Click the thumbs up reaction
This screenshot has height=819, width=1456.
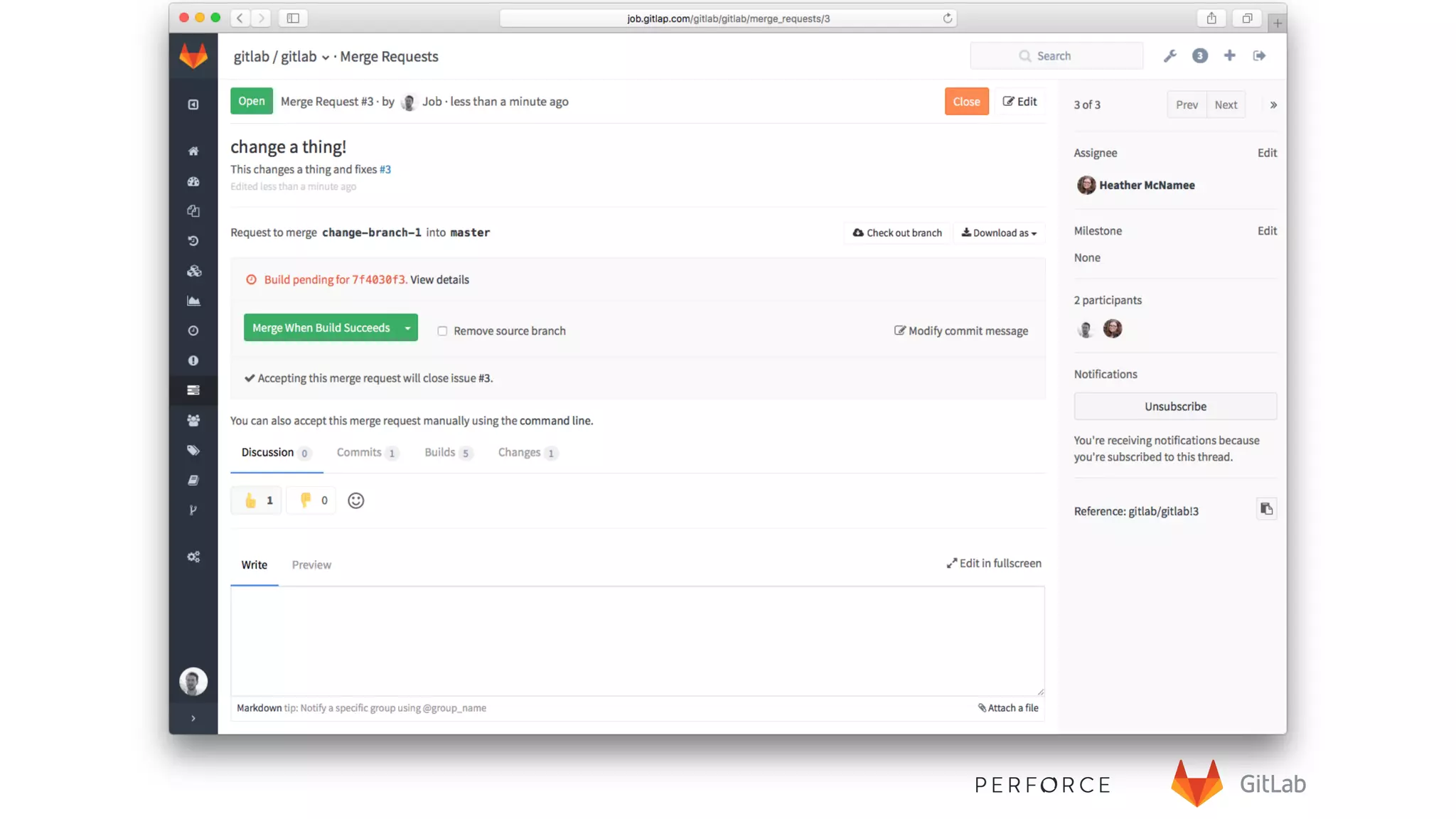pos(257,500)
